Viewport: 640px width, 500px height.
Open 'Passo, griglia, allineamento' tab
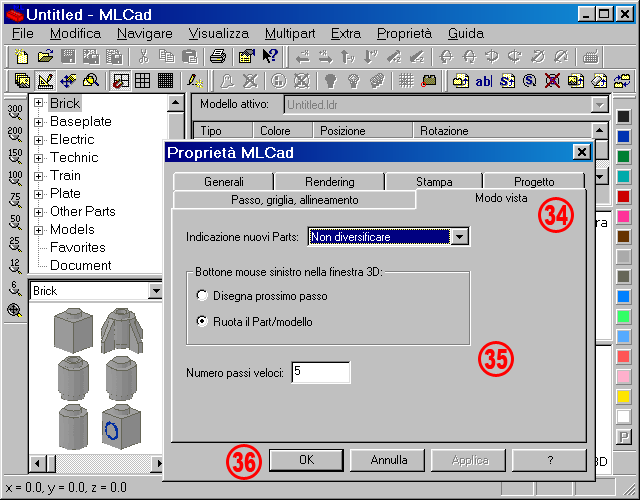(x=295, y=200)
